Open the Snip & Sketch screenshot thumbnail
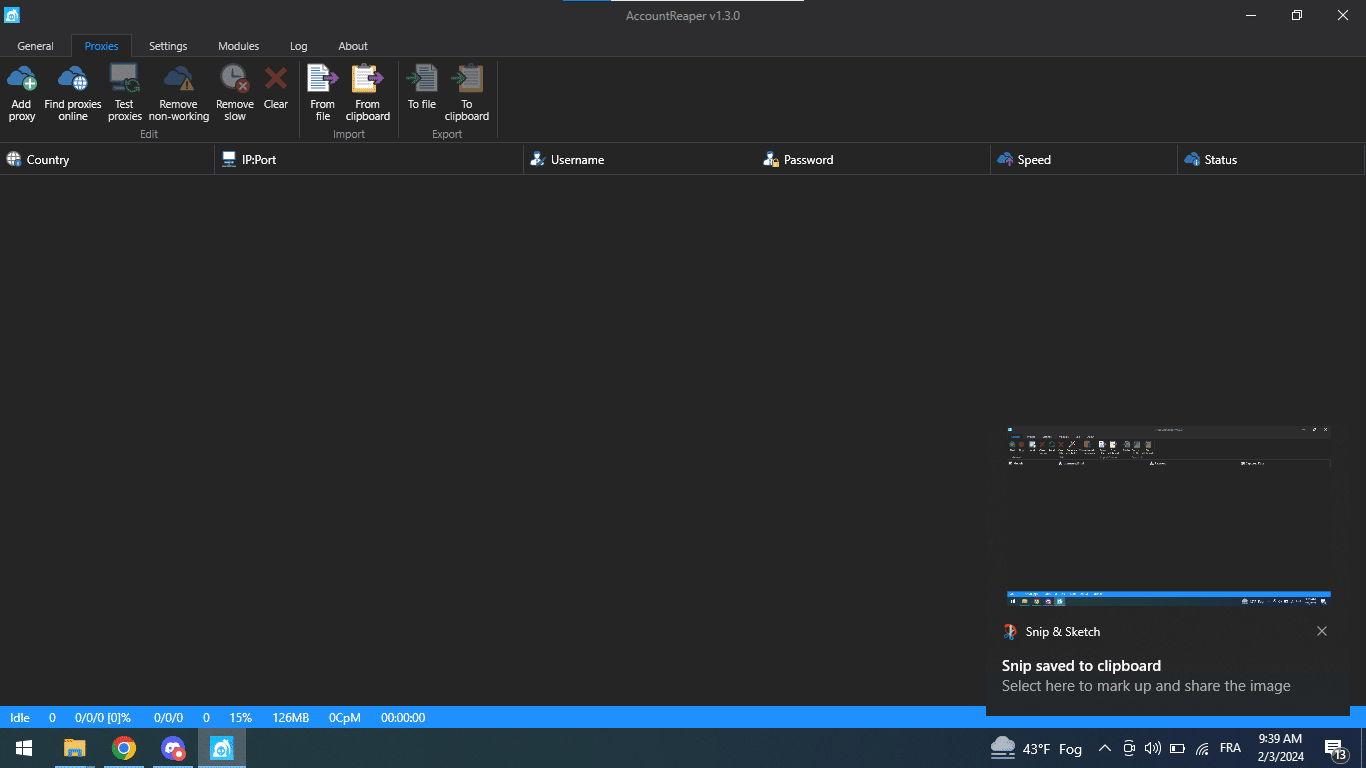Image resolution: width=1366 pixels, height=768 pixels. pyautogui.click(x=1168, y=515)
